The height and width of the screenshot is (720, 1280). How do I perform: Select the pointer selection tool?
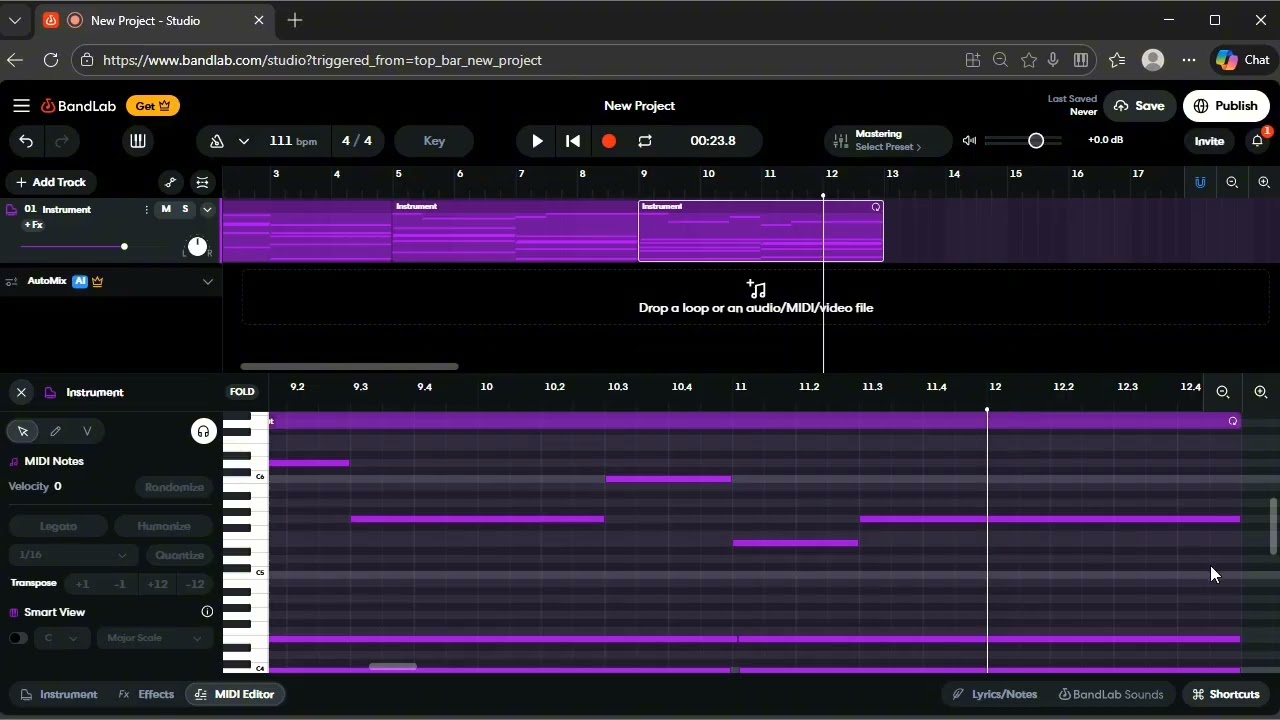(23, 431)
